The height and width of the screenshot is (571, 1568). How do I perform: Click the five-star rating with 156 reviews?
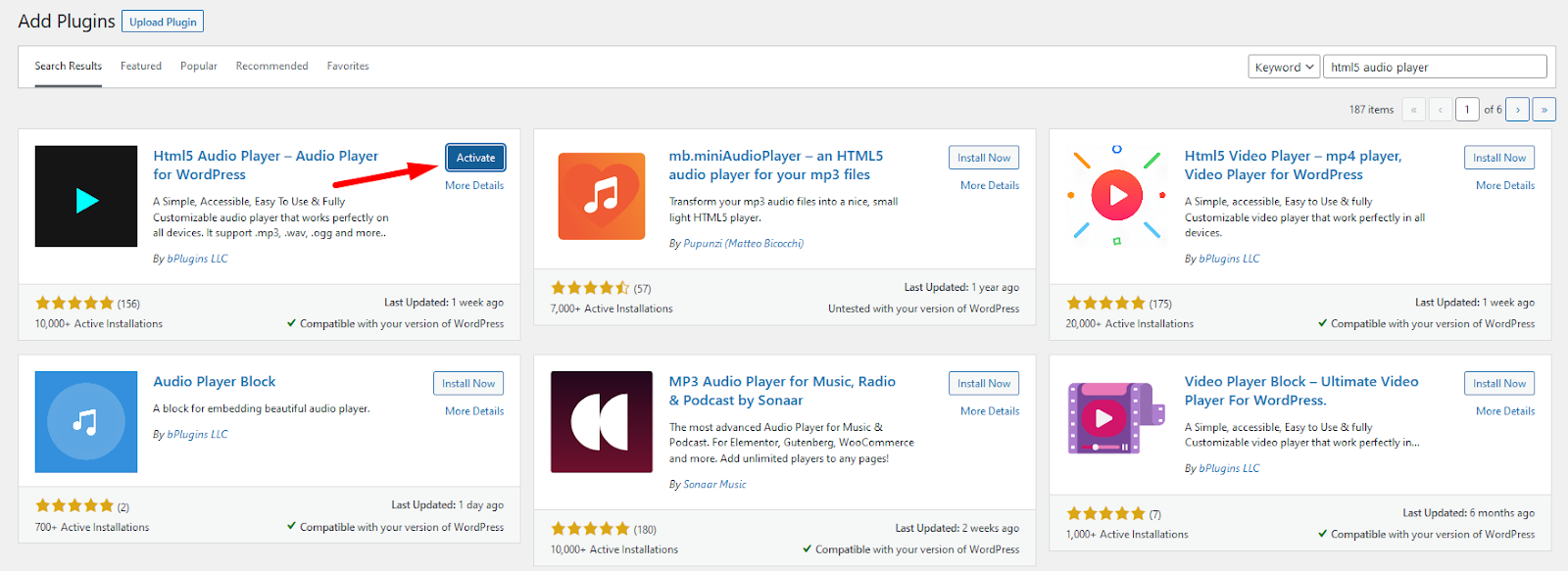74,303
